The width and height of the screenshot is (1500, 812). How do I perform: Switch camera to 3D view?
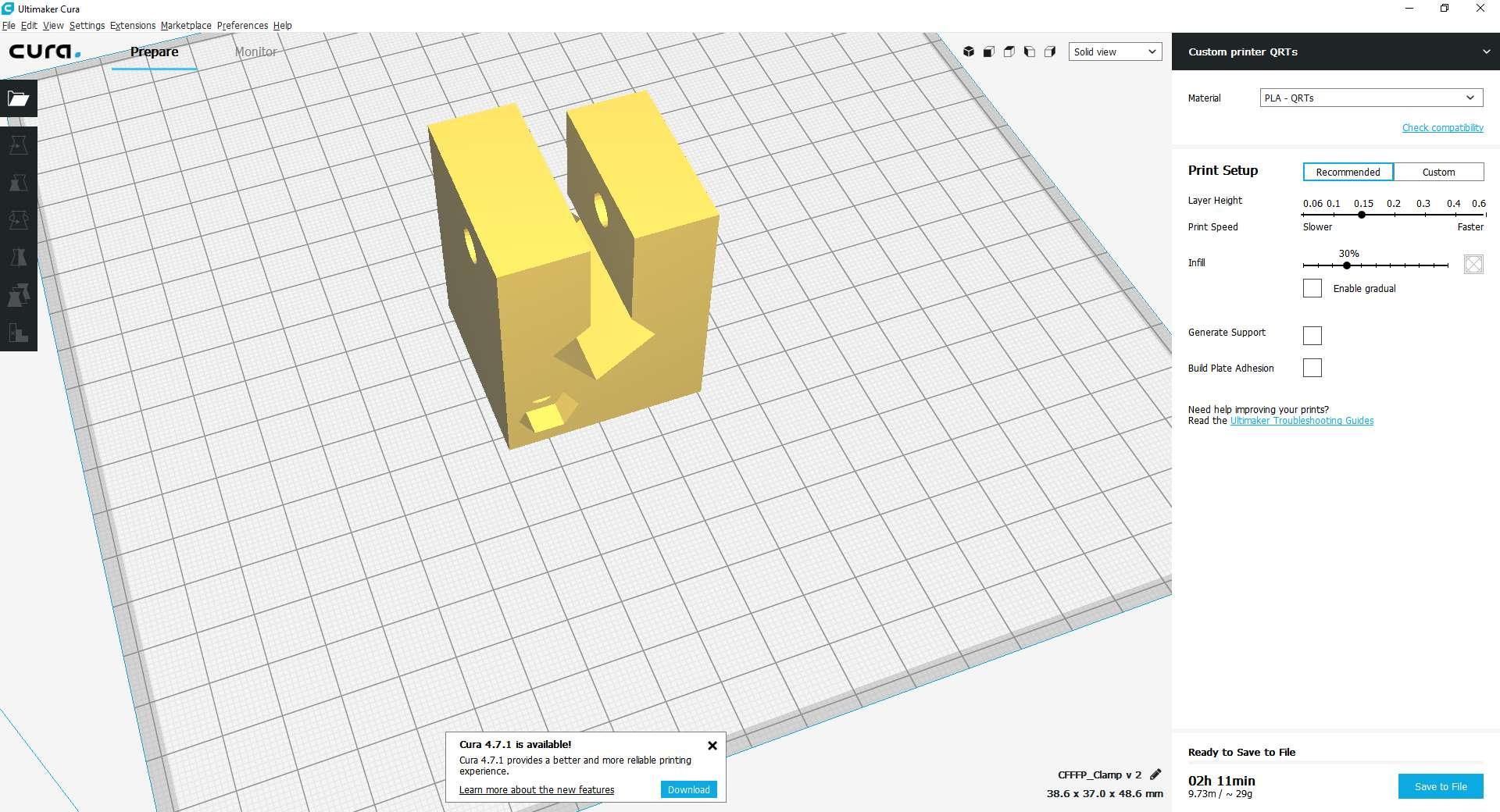pos(969,52)
